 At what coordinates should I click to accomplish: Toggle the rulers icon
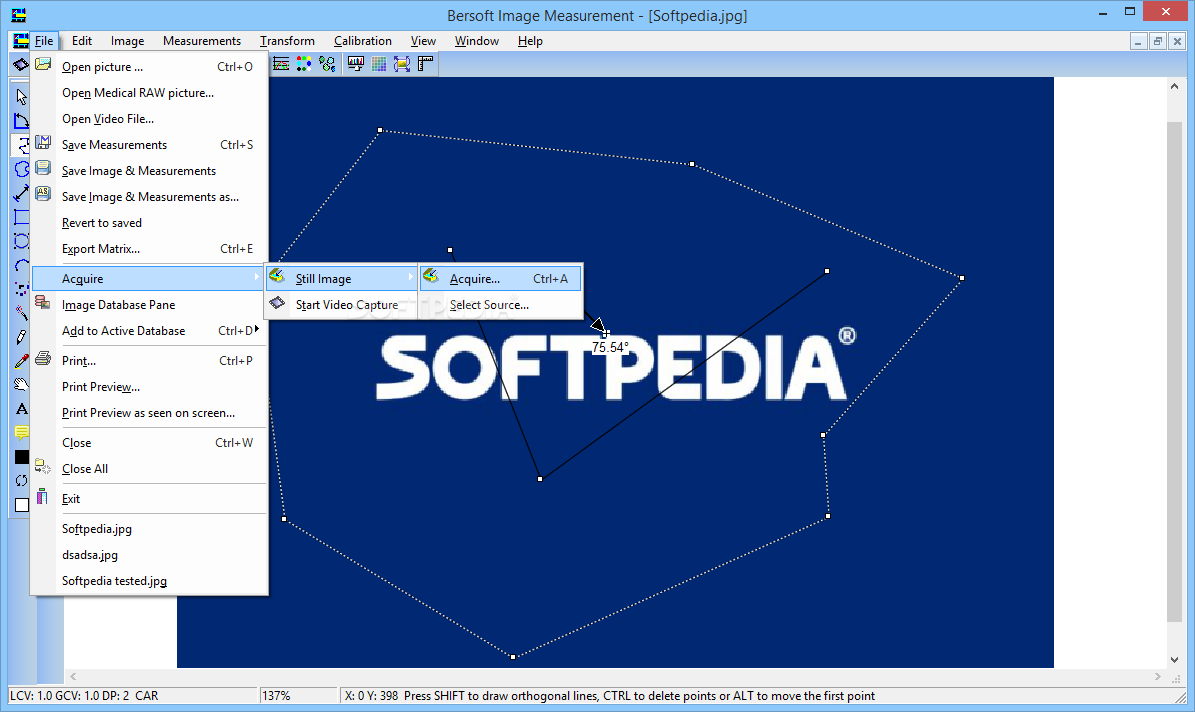tap(425, 64)
